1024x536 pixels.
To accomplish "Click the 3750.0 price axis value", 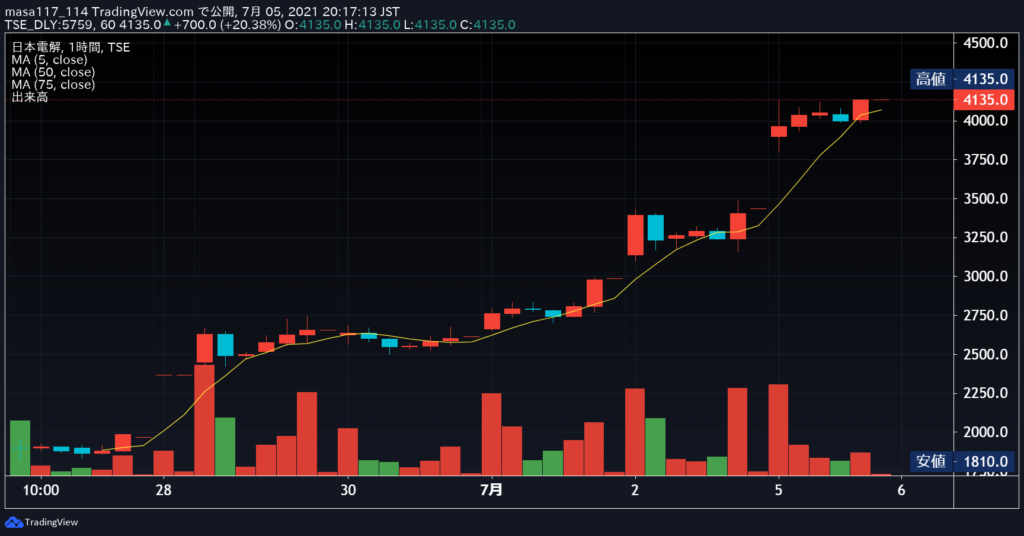I will 985,160.
